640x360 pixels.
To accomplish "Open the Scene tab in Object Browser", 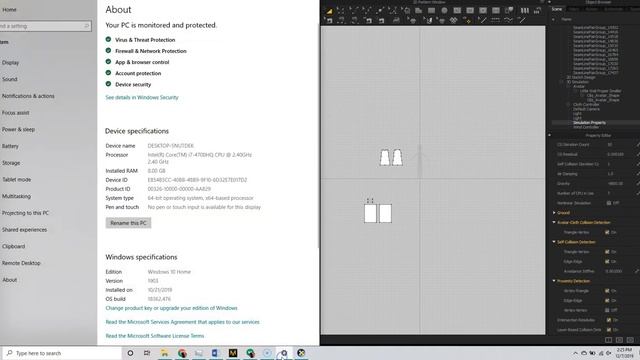I will pos(557,9).
